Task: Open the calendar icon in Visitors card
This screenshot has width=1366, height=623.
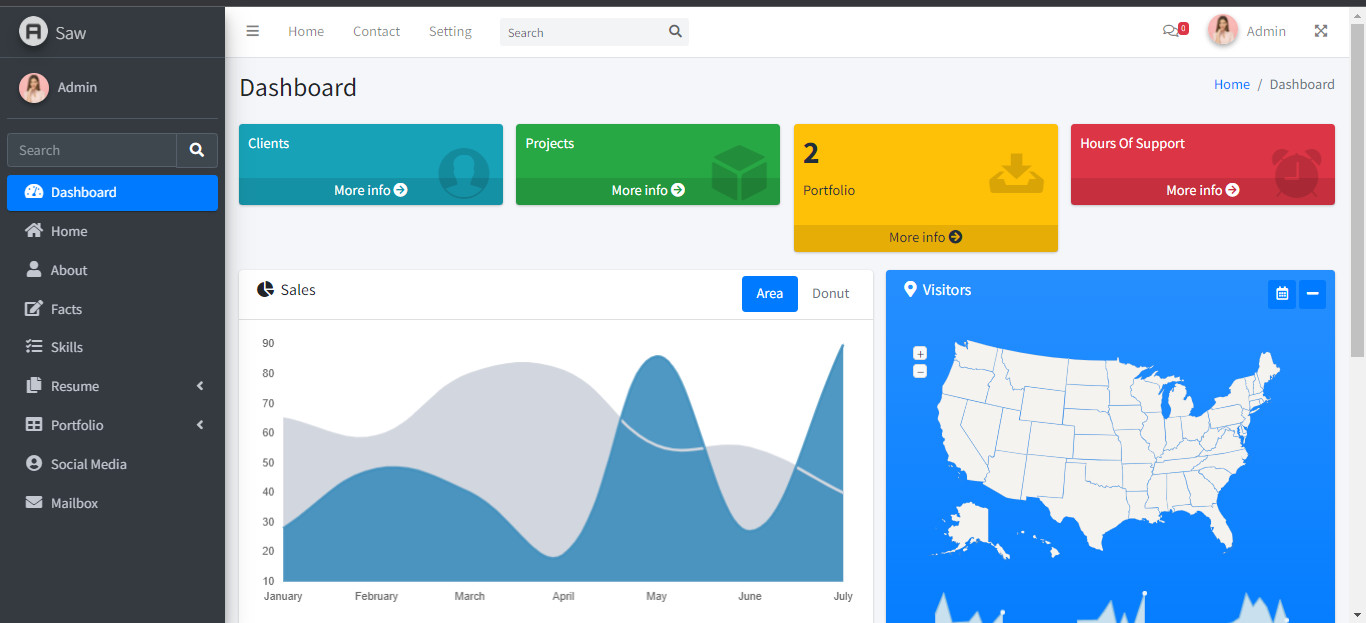Action: pyautogui.click(x=1282, y=294)
